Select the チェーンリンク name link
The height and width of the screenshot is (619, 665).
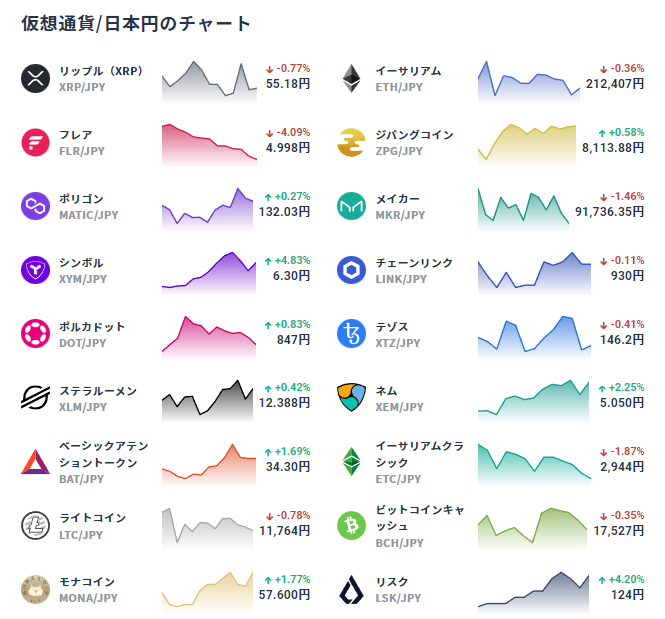414,263
